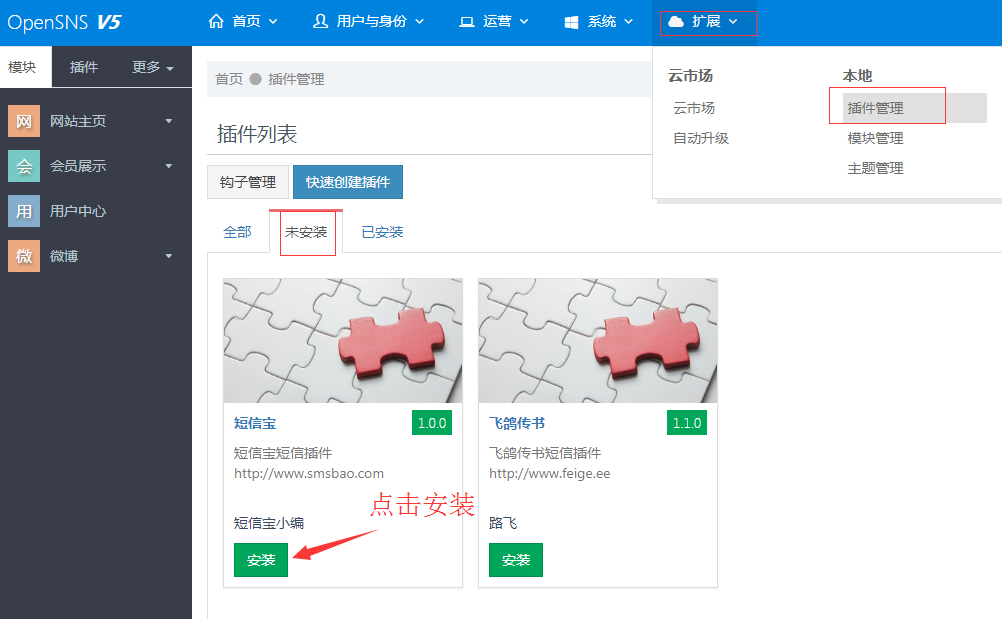Click the 快速创建插件 button

point(348,182)
